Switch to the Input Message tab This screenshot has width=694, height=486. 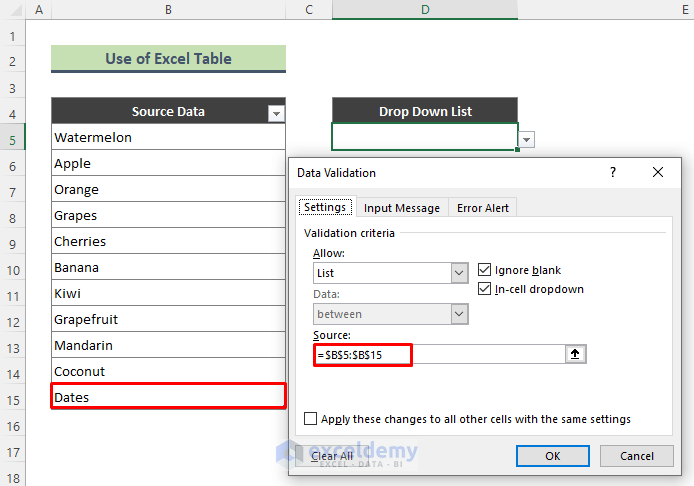[x=401, y=208]
